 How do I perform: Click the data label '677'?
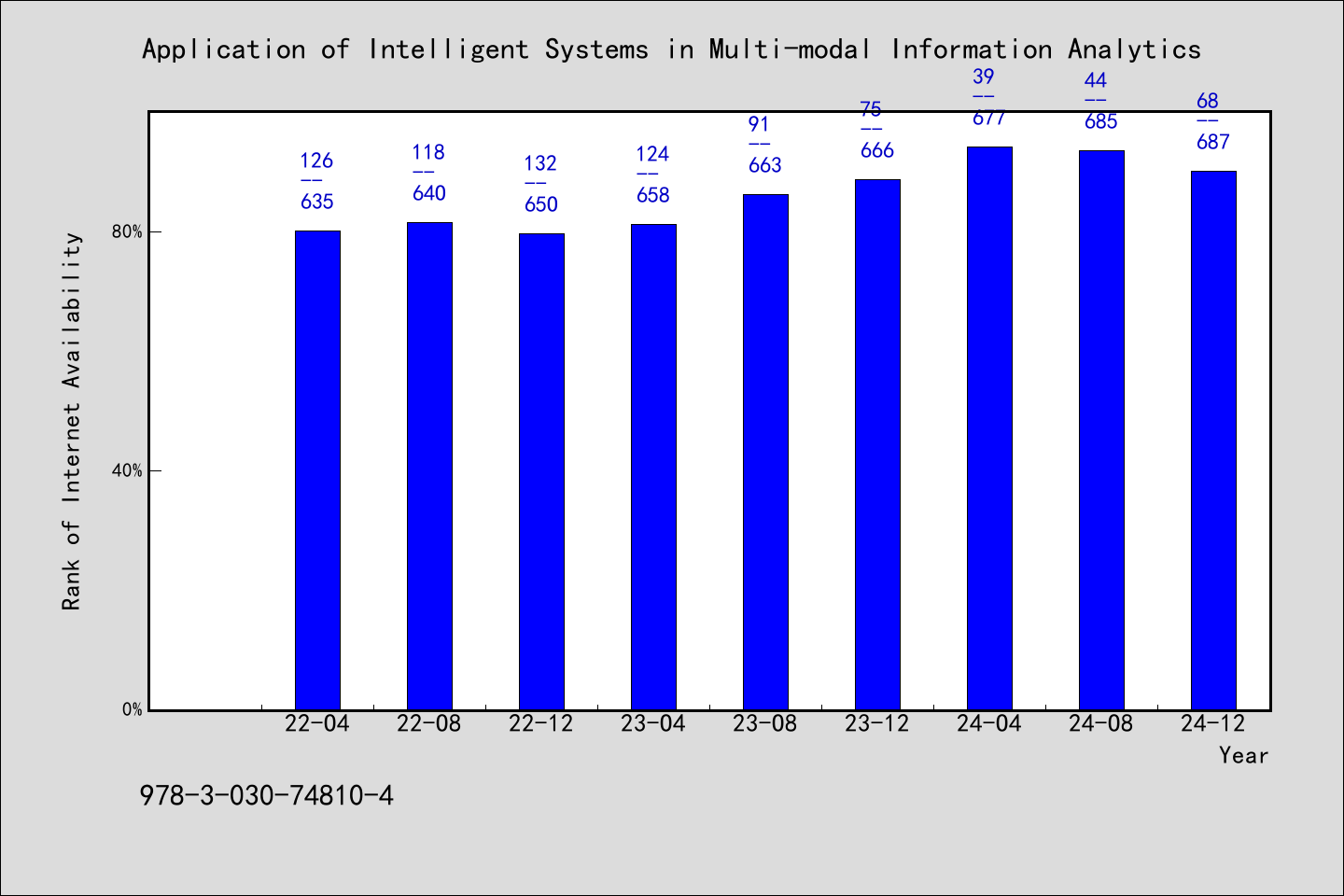(x=989, y=118)
